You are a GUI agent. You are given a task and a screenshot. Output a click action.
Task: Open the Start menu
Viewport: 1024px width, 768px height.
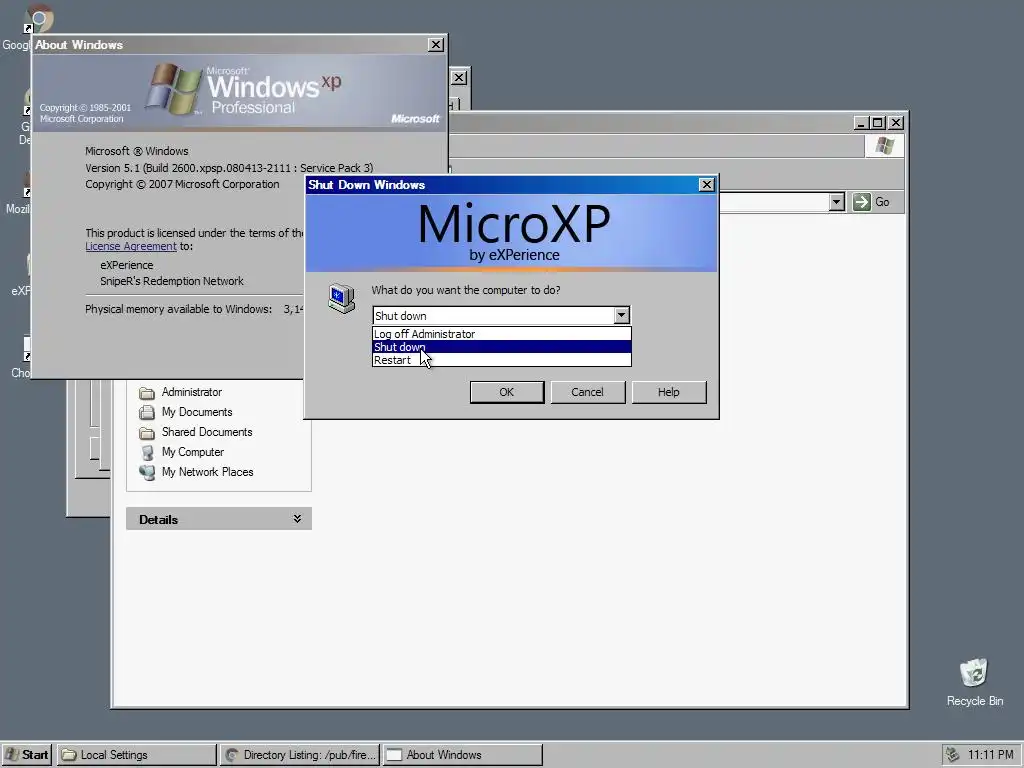(27, 754)
